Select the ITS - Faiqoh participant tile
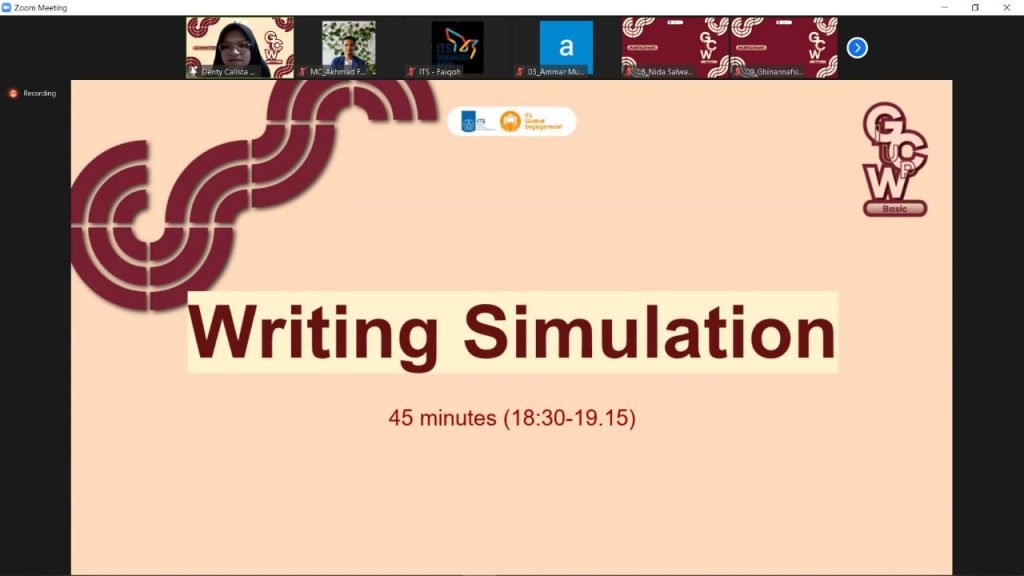The width and height of the screenshot is (1024, 576). pyautogui.click(x=457, y=44)
